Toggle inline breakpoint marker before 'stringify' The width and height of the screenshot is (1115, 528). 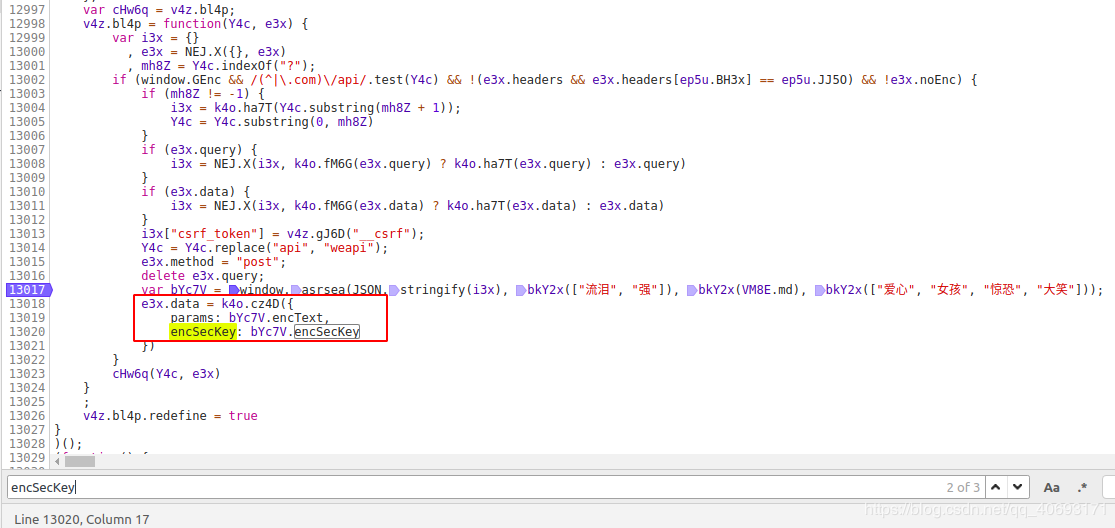click(393, 290)
